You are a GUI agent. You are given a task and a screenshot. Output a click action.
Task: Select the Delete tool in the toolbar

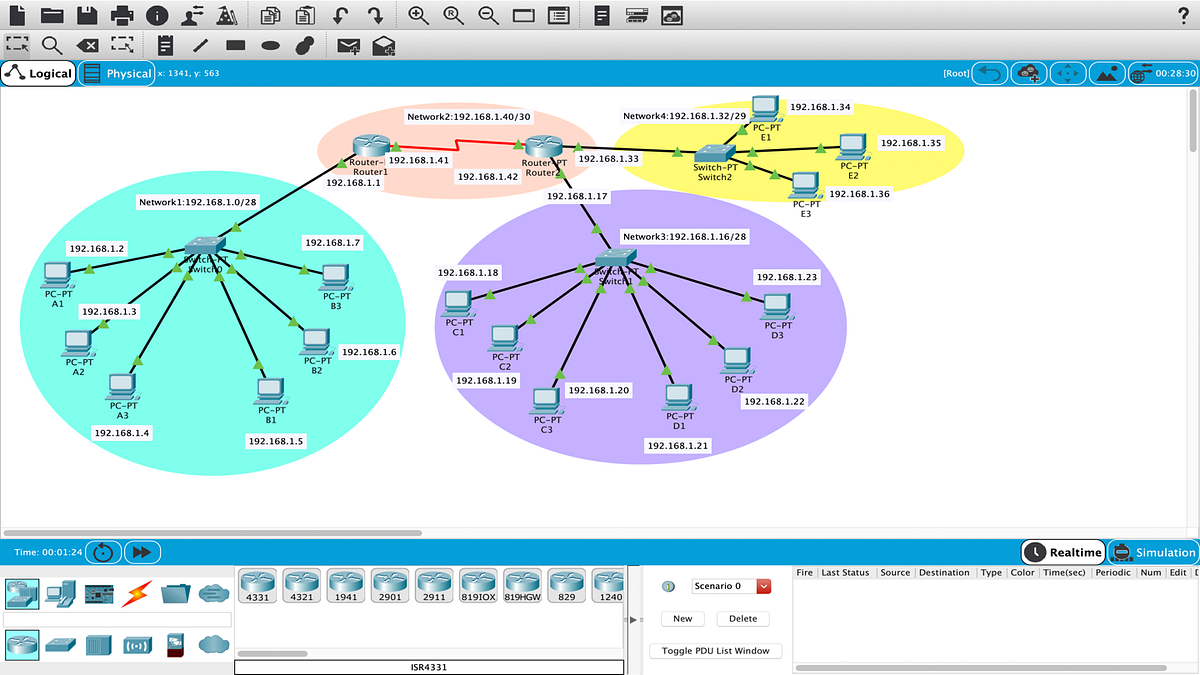pyautogui.click(x=86, y=45)
